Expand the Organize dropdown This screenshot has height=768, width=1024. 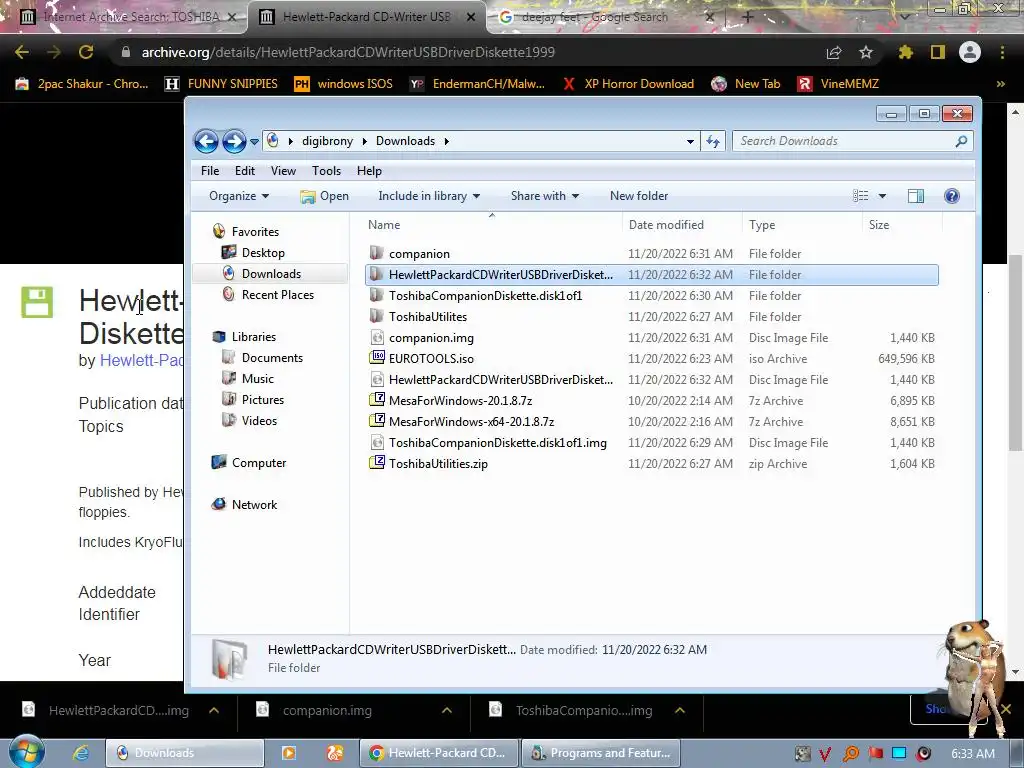tap(239, 196)
